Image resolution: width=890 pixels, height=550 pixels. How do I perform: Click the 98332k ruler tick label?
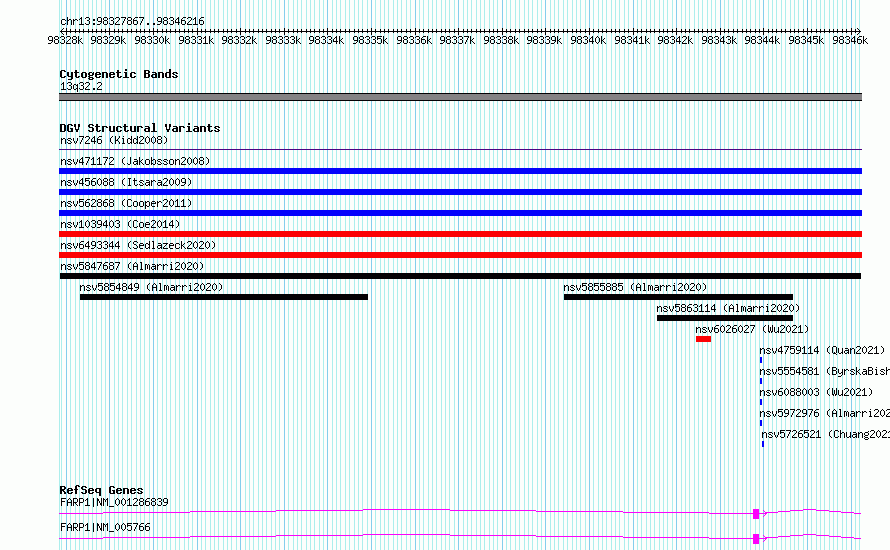[x=239, y=40]
